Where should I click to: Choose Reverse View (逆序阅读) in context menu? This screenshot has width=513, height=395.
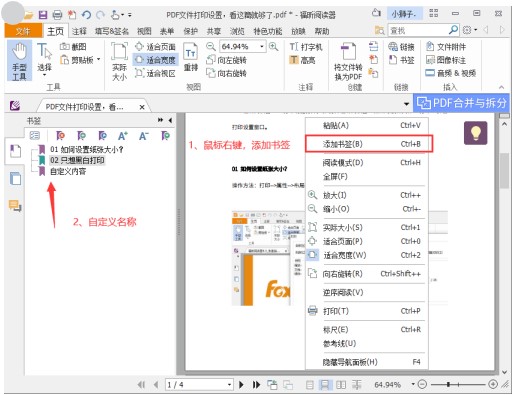pyautogui.click(x=367, y=292)
